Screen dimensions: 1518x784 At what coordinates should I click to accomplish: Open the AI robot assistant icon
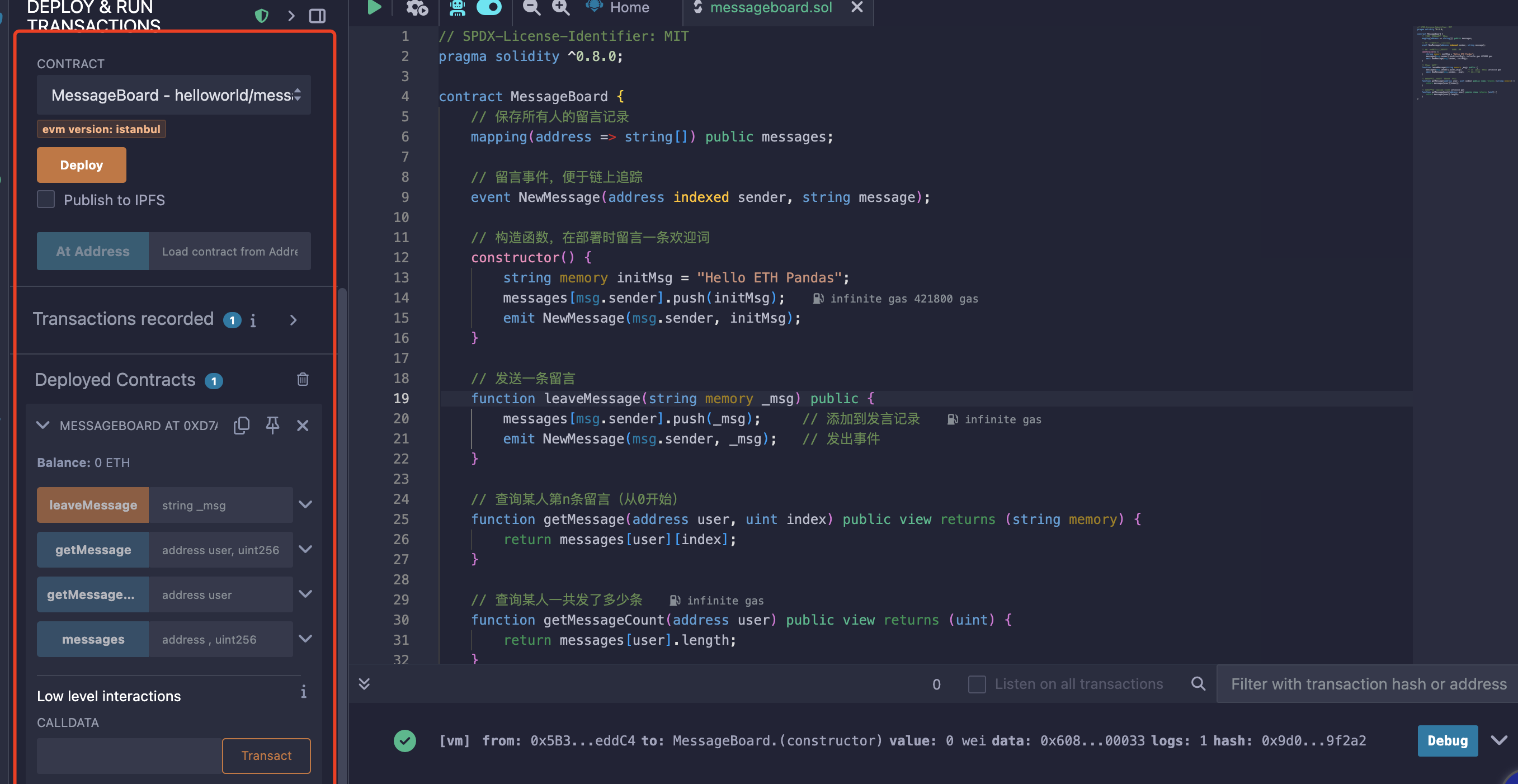[458, 8]
